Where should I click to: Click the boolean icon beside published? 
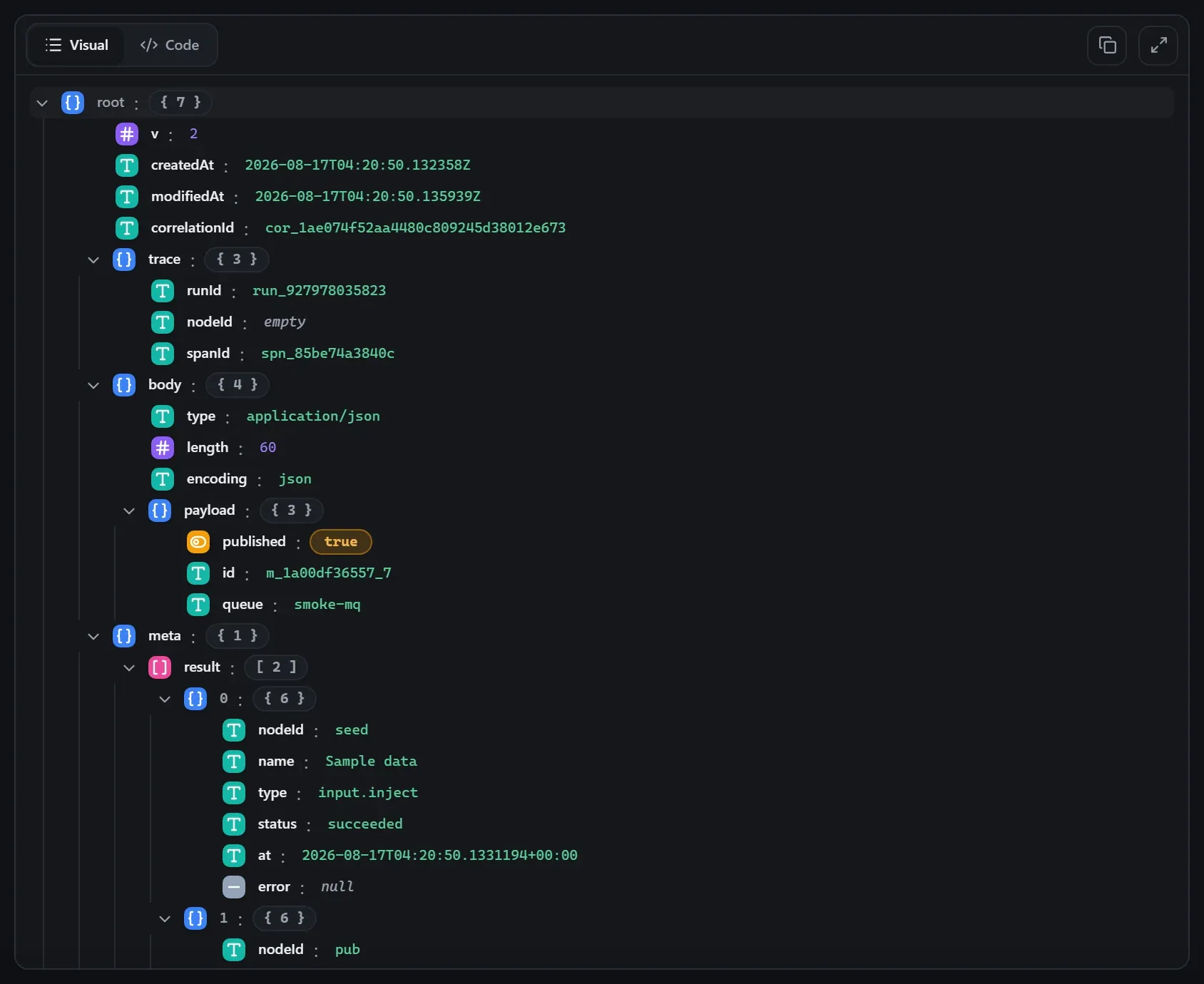tap(198, 542)
